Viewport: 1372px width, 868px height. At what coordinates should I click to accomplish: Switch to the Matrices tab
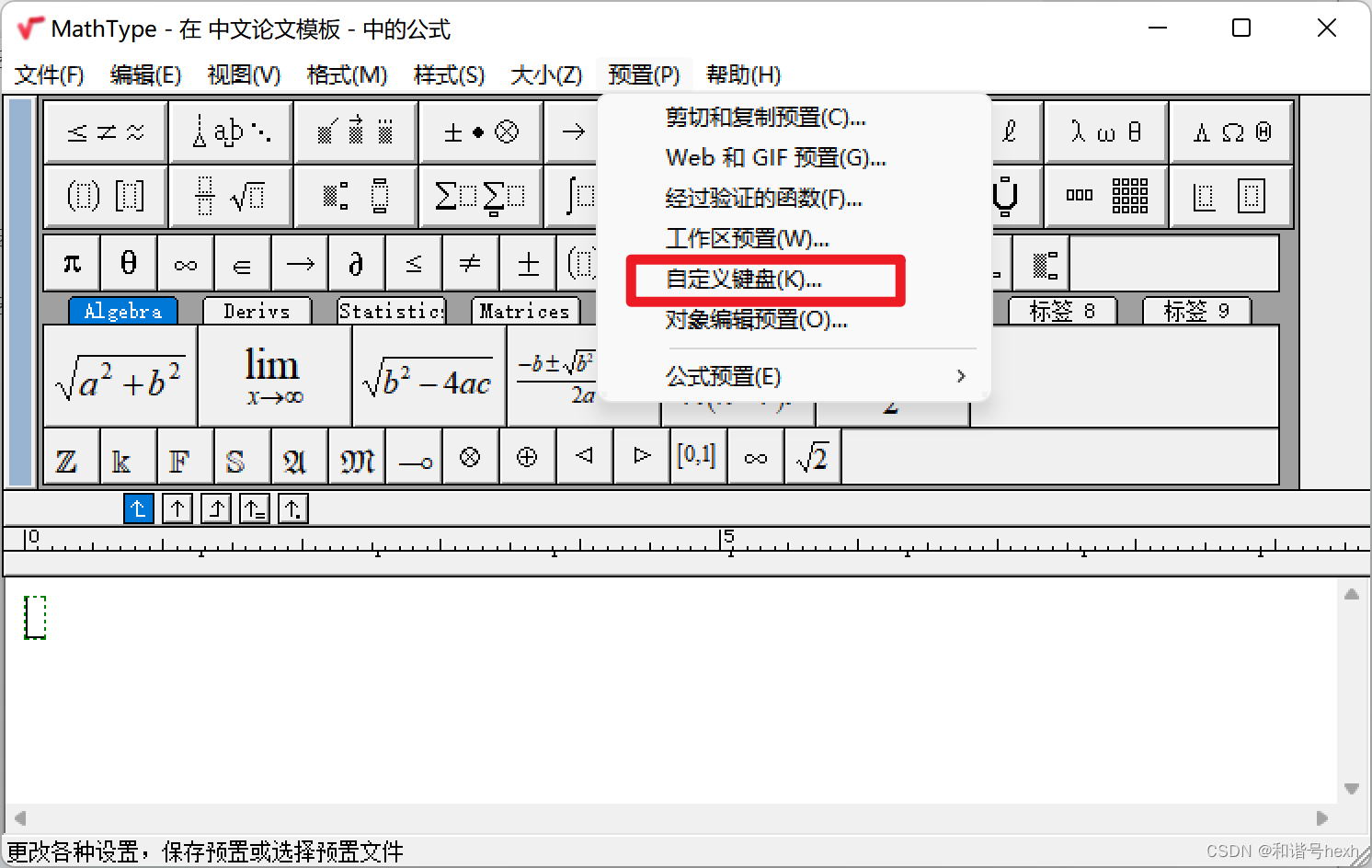(524, 311)
